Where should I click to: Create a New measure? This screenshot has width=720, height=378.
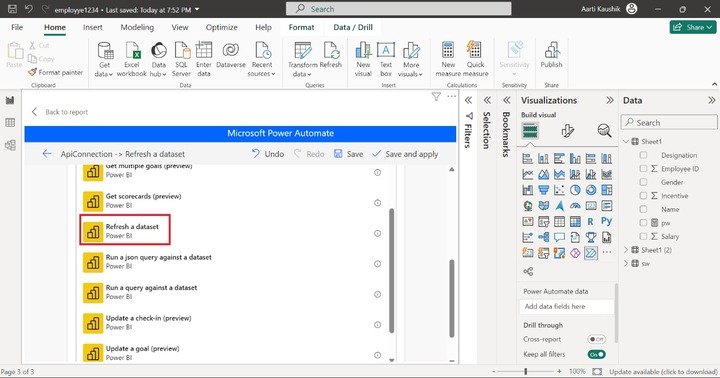(x=448, y=59)
